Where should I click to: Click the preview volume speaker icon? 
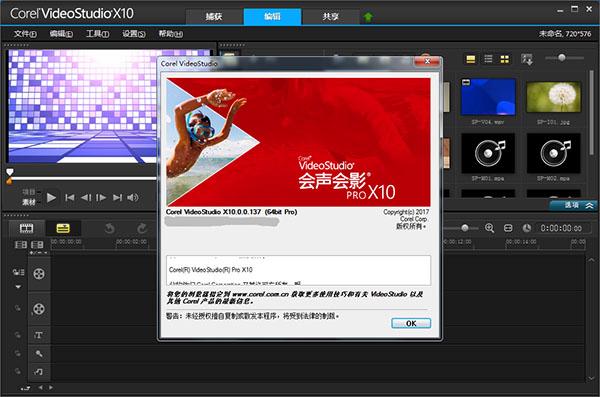pyautogui.click(x=132, y=198)
